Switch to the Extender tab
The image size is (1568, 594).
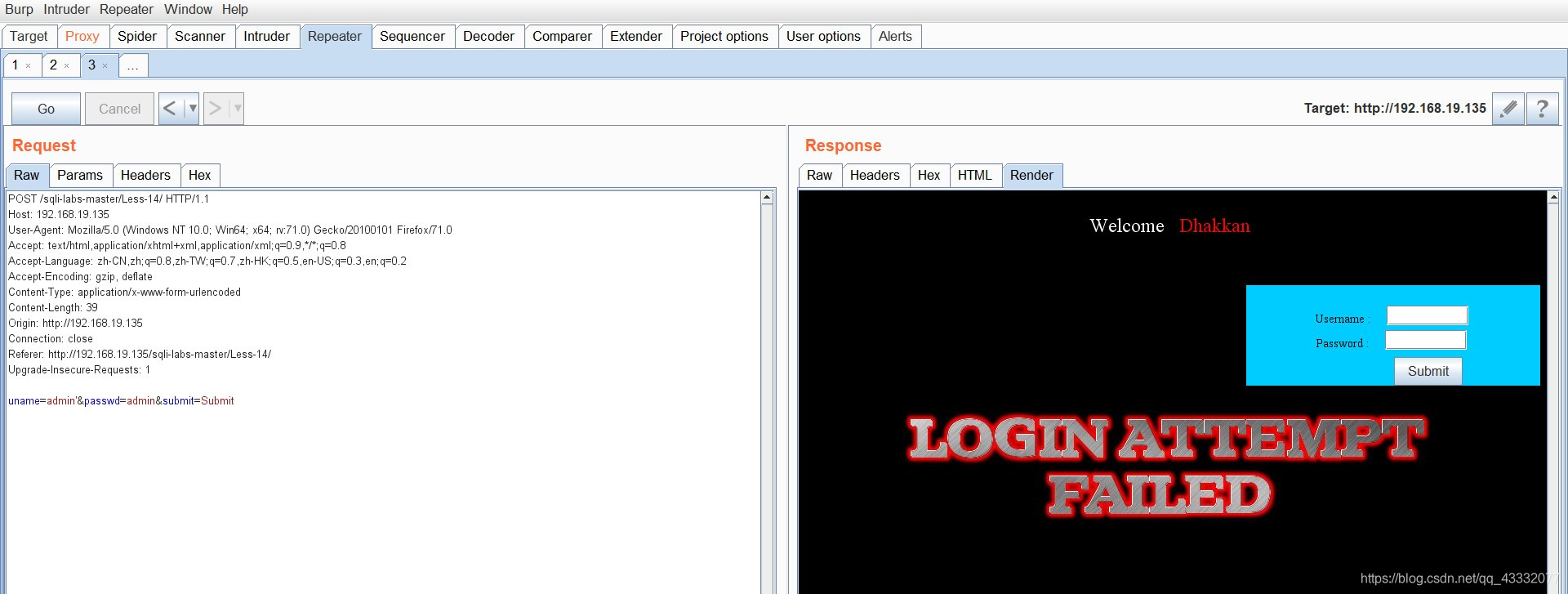(636, 37)
